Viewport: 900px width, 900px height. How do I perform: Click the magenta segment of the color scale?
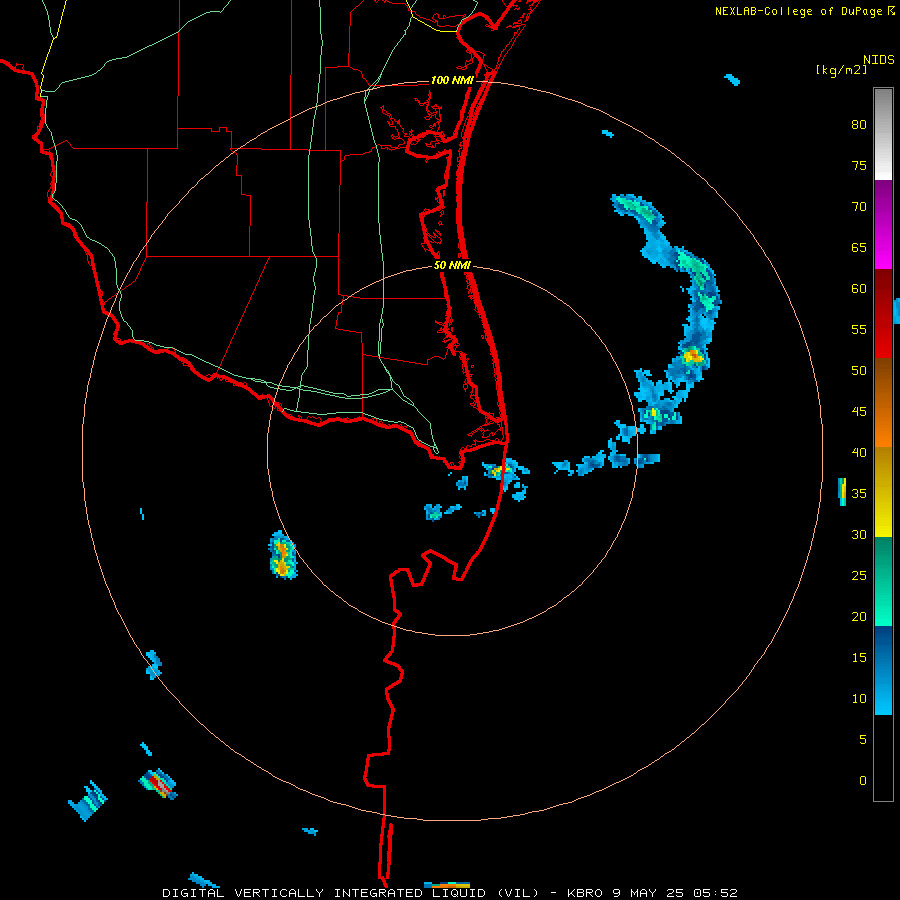pos(883,224)
